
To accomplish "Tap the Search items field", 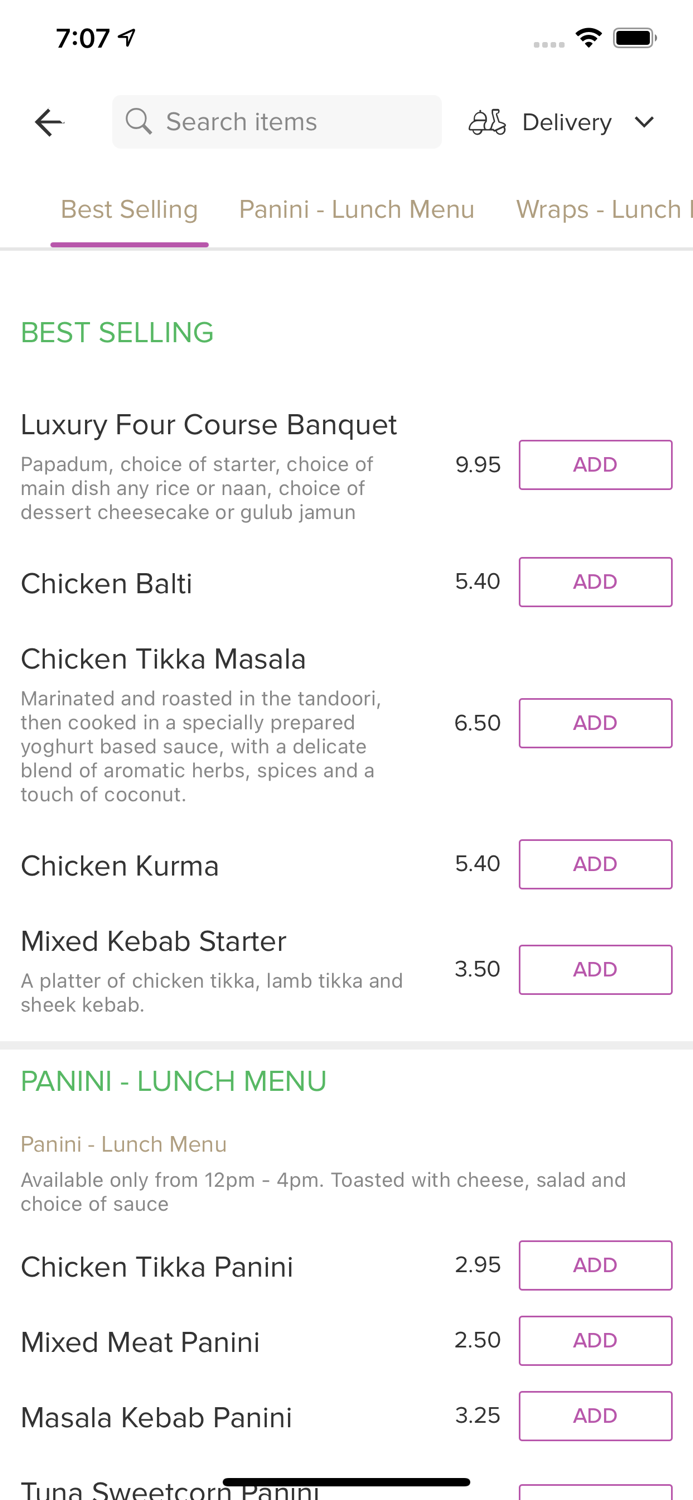I will pos(276,121).
